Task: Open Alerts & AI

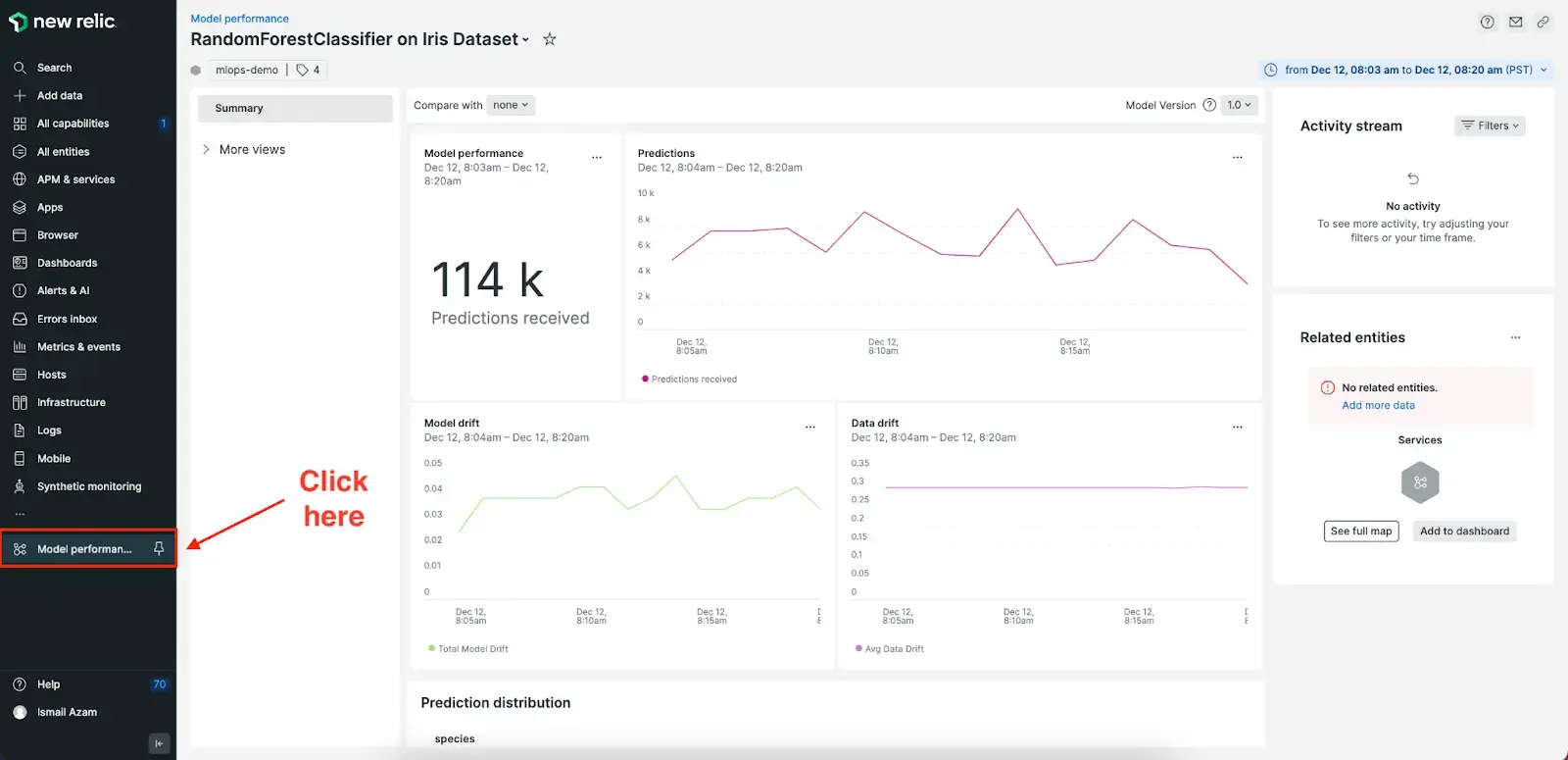Action: click(x=64, y=291)
